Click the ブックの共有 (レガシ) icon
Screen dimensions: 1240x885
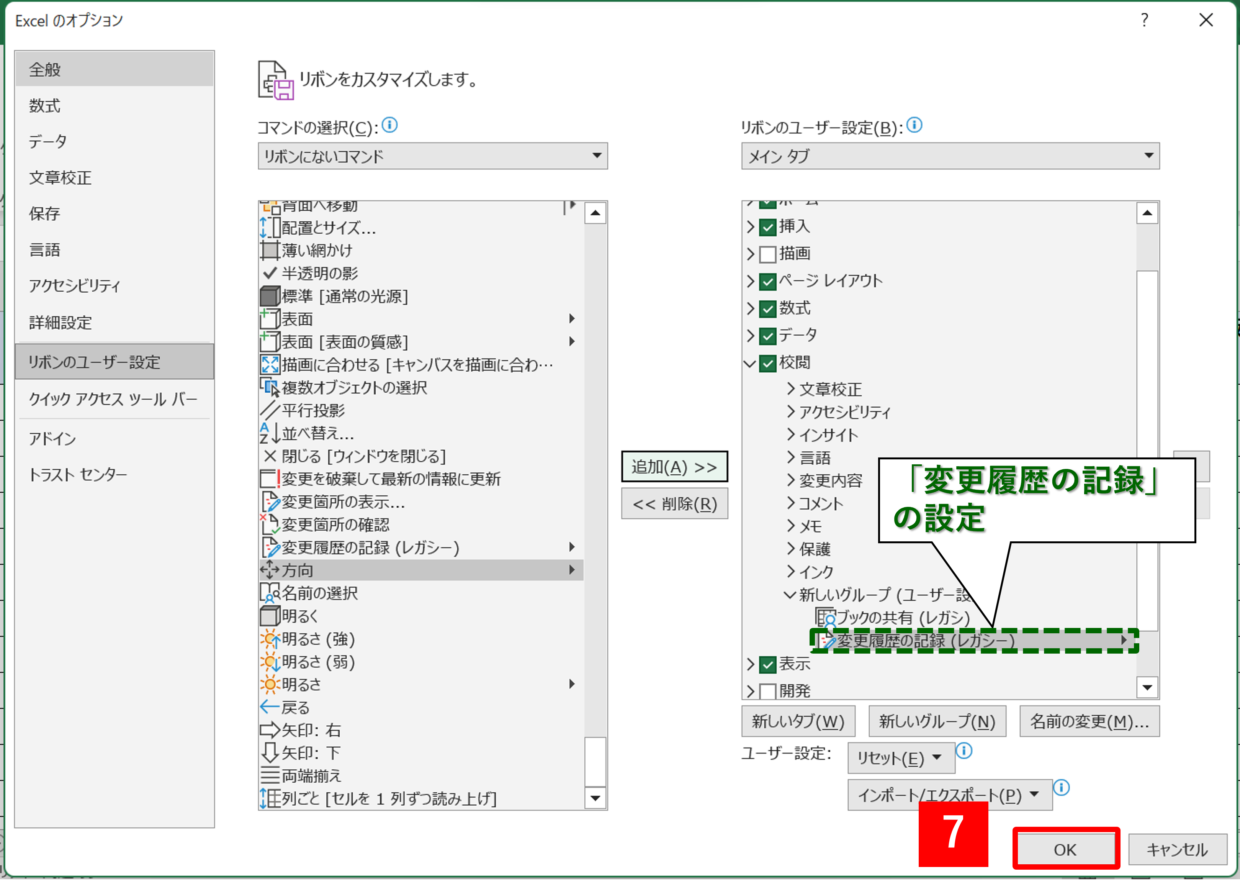(825, 618)
